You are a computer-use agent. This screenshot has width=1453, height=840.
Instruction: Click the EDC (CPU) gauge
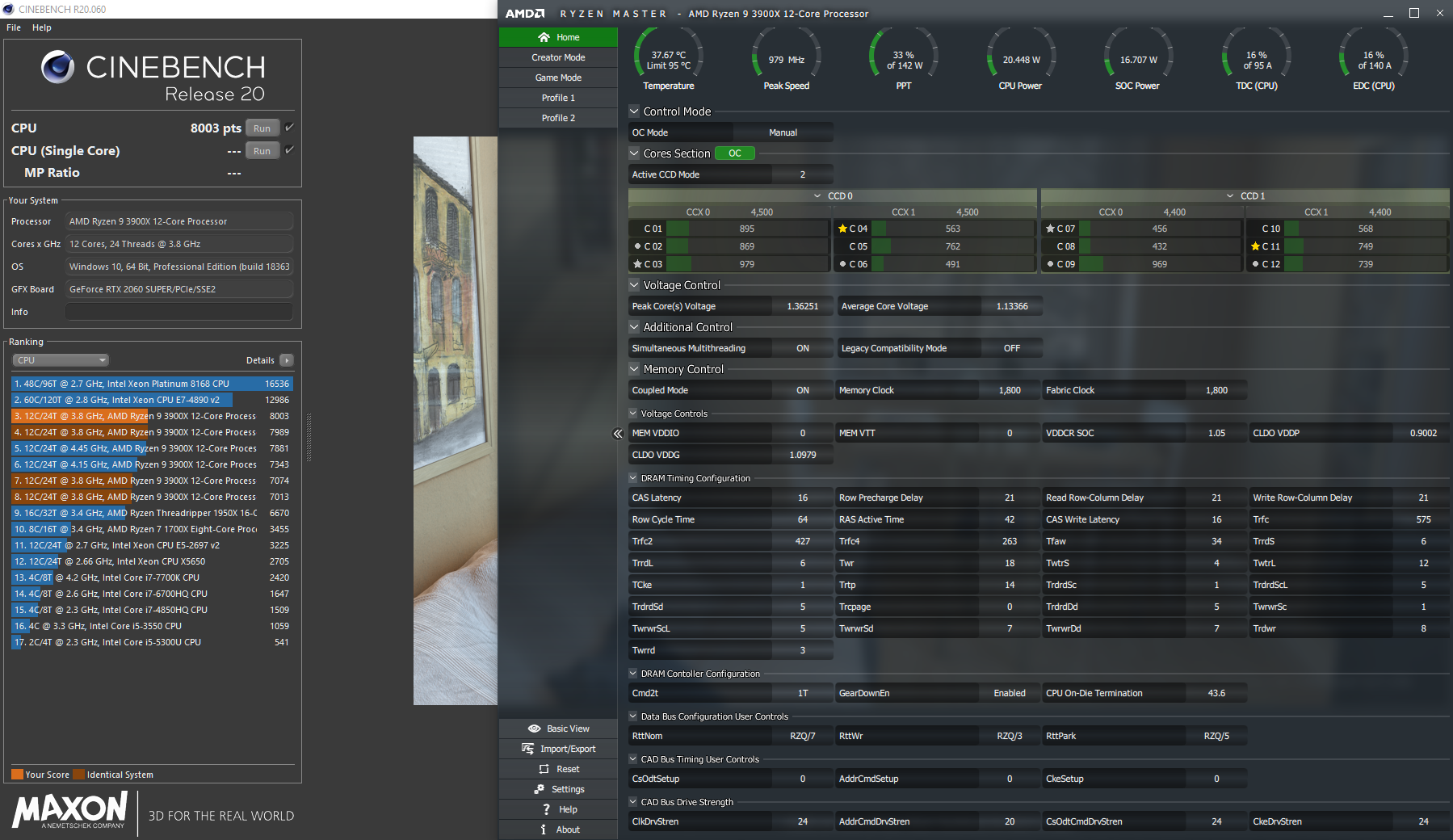[x=1373, y=59]
